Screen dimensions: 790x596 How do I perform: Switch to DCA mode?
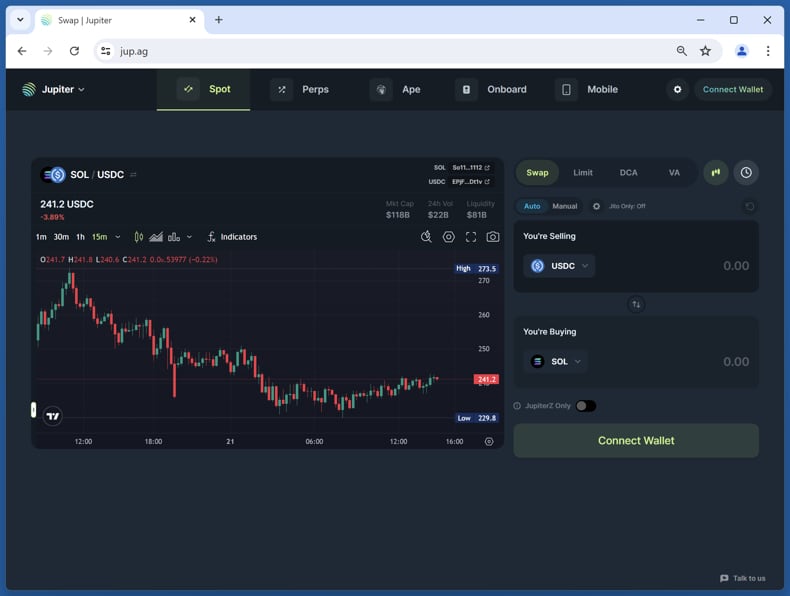point(628,172)
